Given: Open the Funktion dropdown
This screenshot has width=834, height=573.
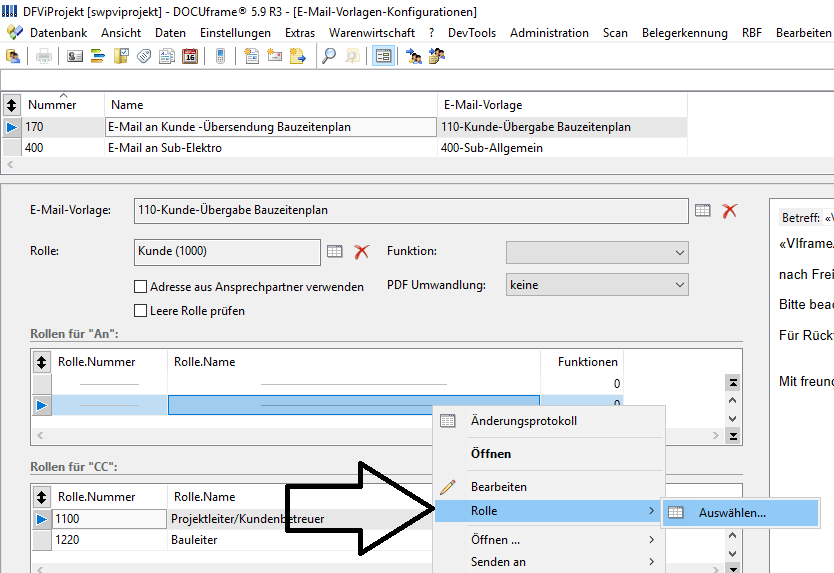Looking at the screenshot, I should 597,252.
